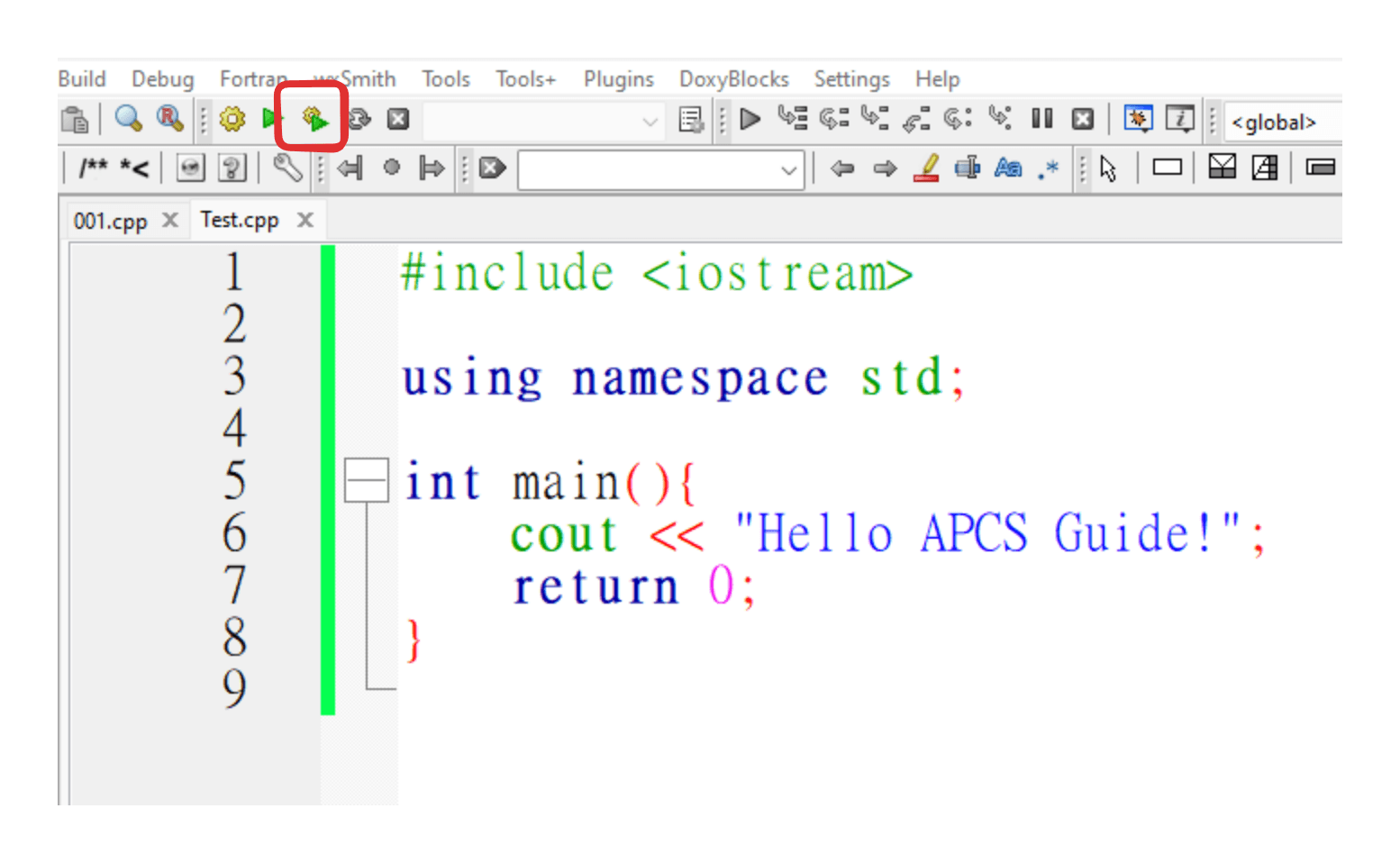Open the Settings menu

click(x=852, y=79)
